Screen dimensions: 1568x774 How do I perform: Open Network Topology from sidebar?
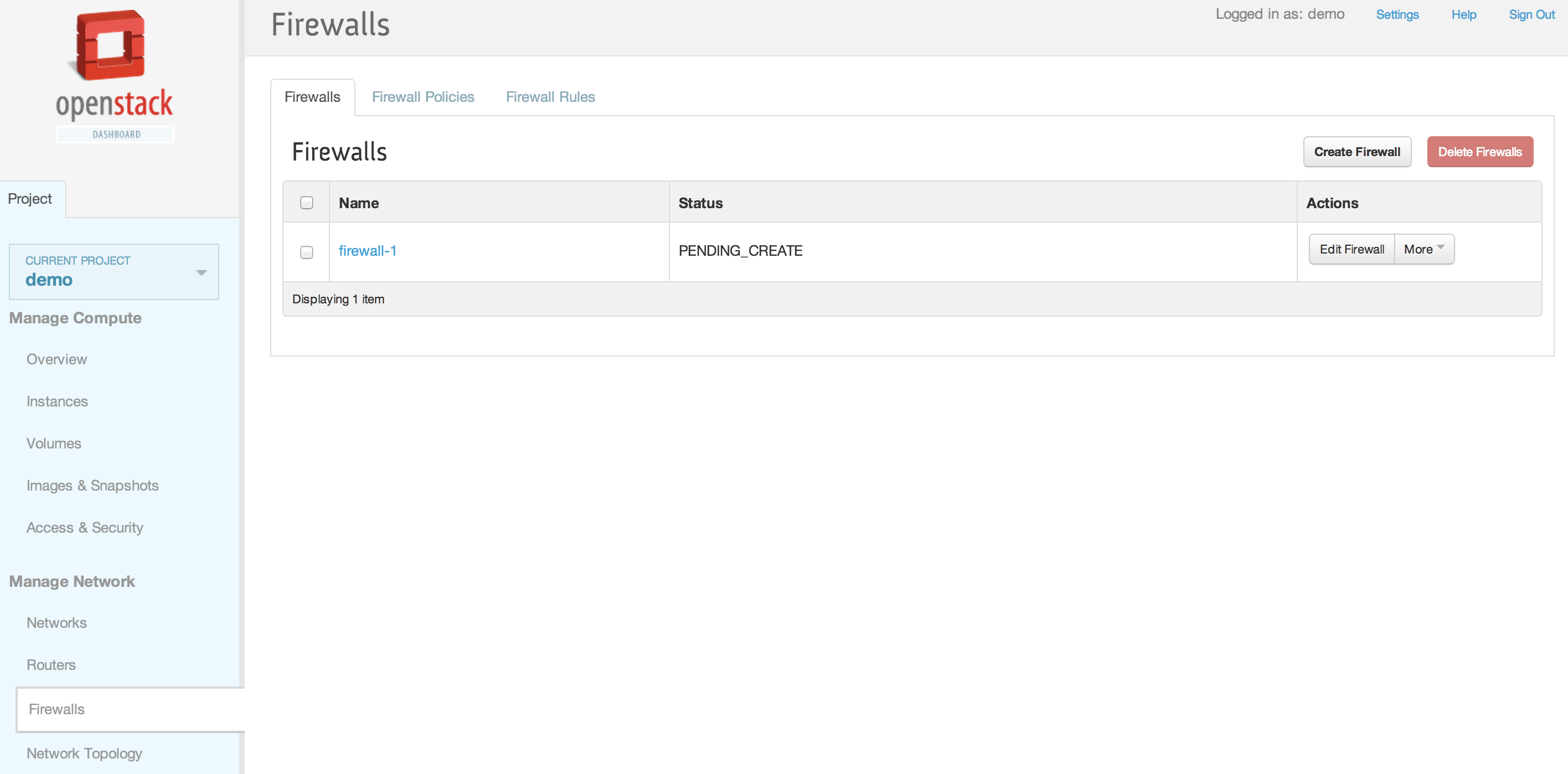tap(84, 754)
